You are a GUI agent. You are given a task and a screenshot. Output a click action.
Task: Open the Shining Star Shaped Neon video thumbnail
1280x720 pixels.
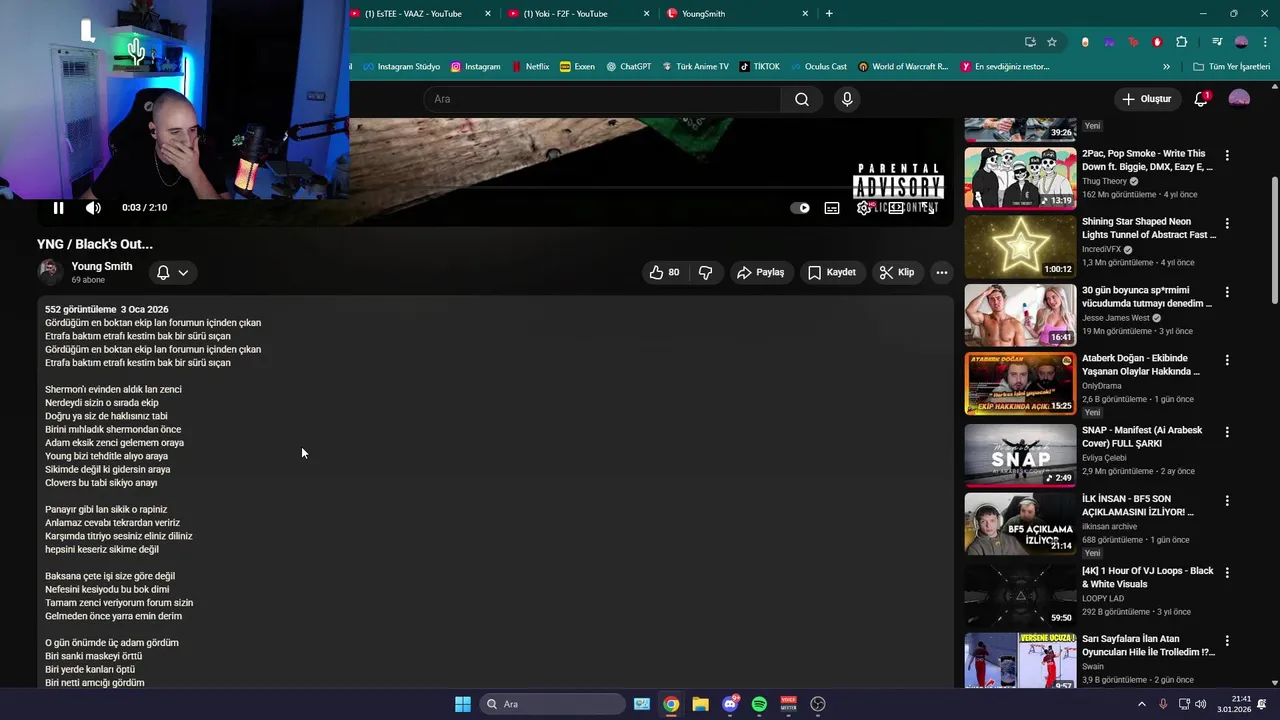pos(1020,246)
